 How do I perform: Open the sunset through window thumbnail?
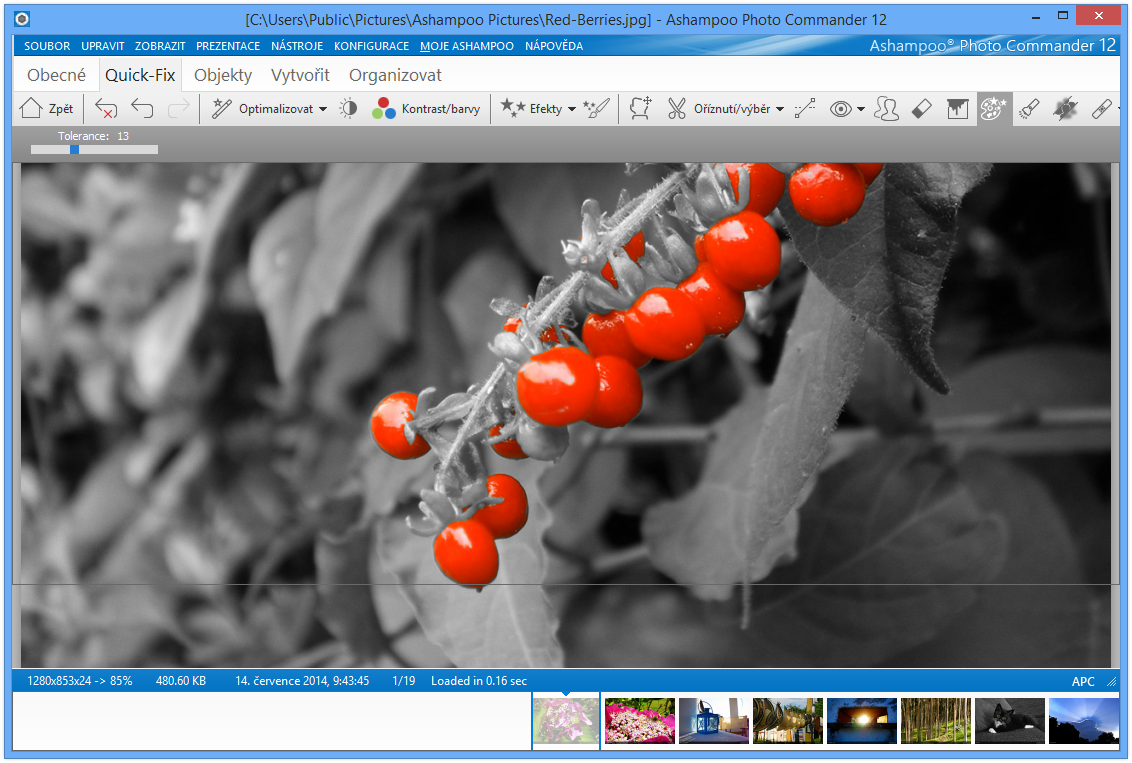pos(862,720)
